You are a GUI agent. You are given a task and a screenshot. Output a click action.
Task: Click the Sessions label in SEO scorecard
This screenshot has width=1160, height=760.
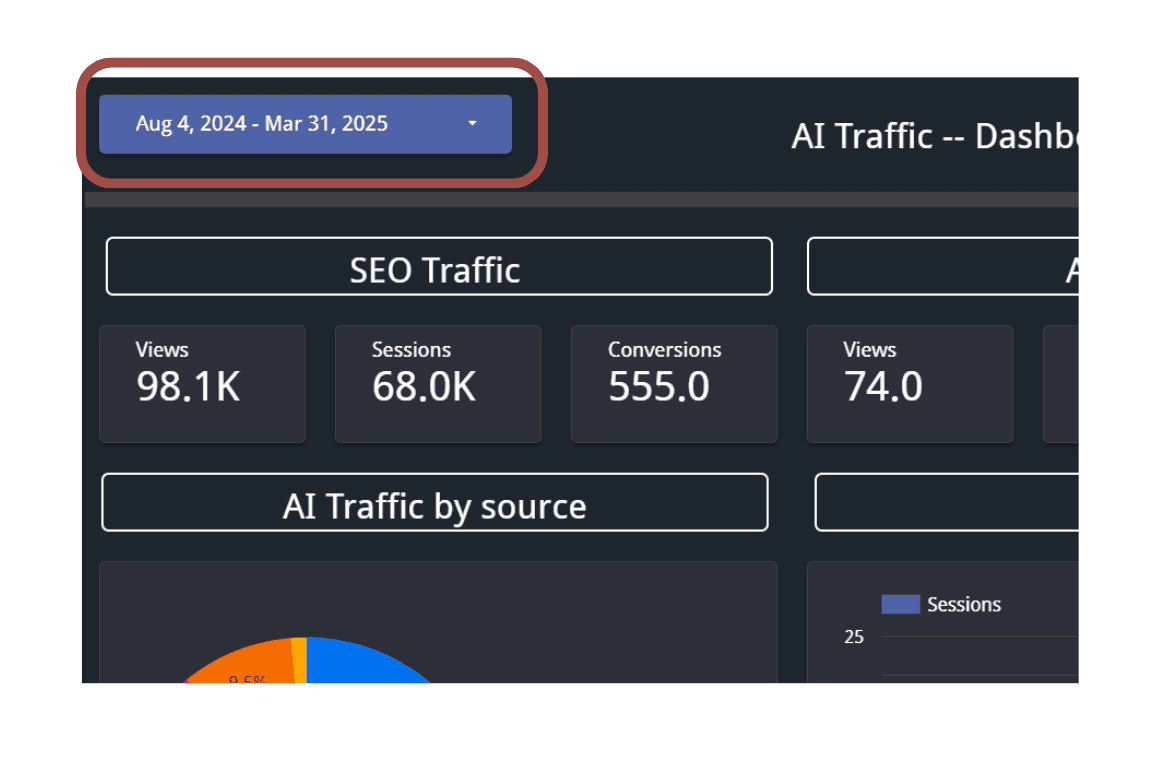pyautogui.click(x=411, y=350)
